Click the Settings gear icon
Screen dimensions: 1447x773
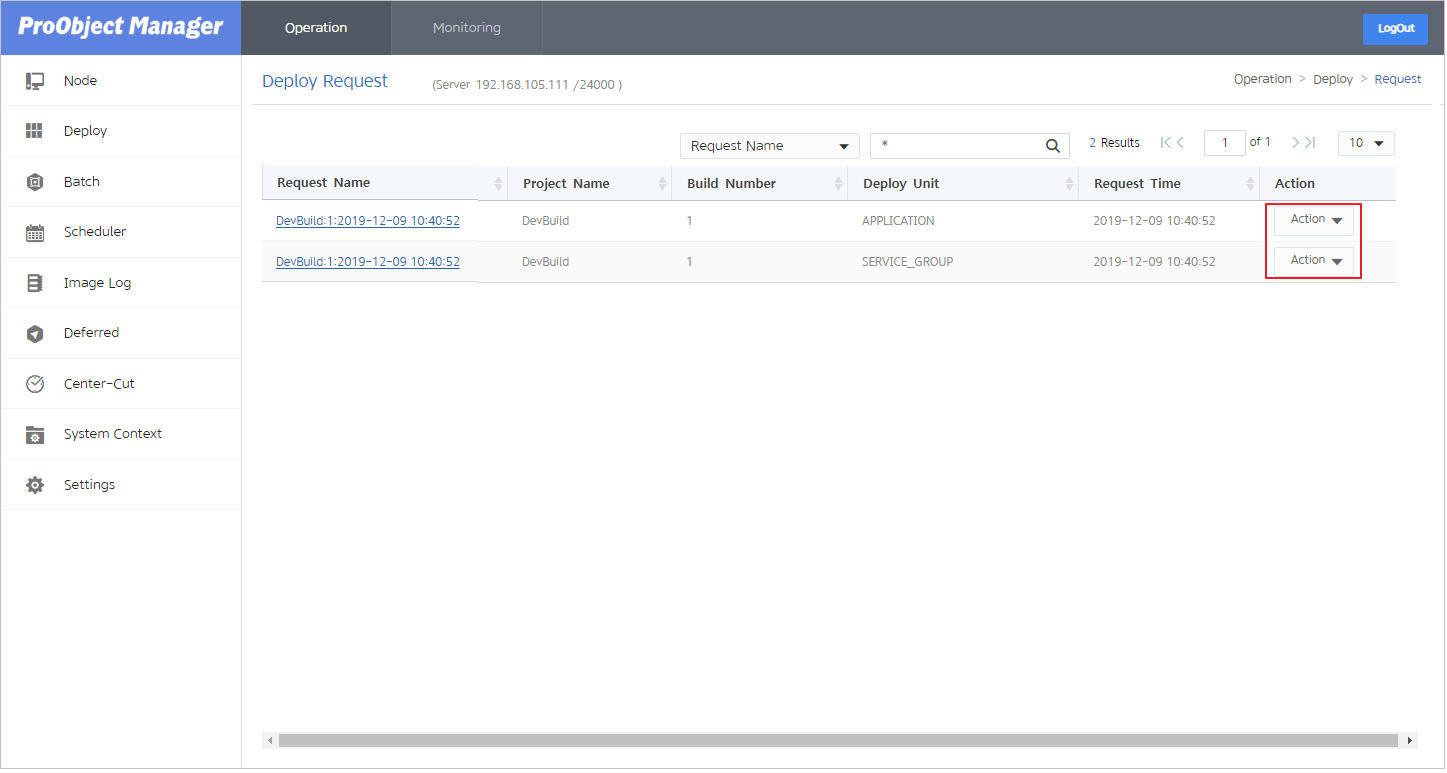(35, 485)
